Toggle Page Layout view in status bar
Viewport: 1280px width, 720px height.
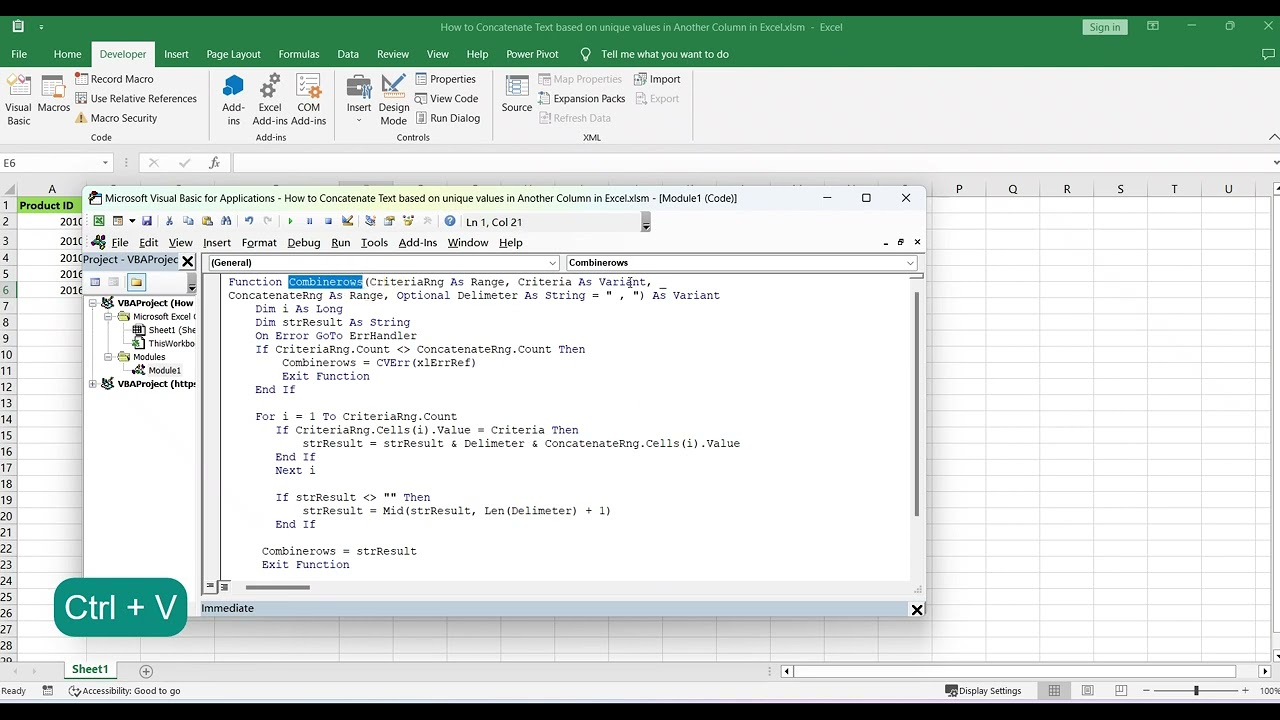[x=1087, y=691]
